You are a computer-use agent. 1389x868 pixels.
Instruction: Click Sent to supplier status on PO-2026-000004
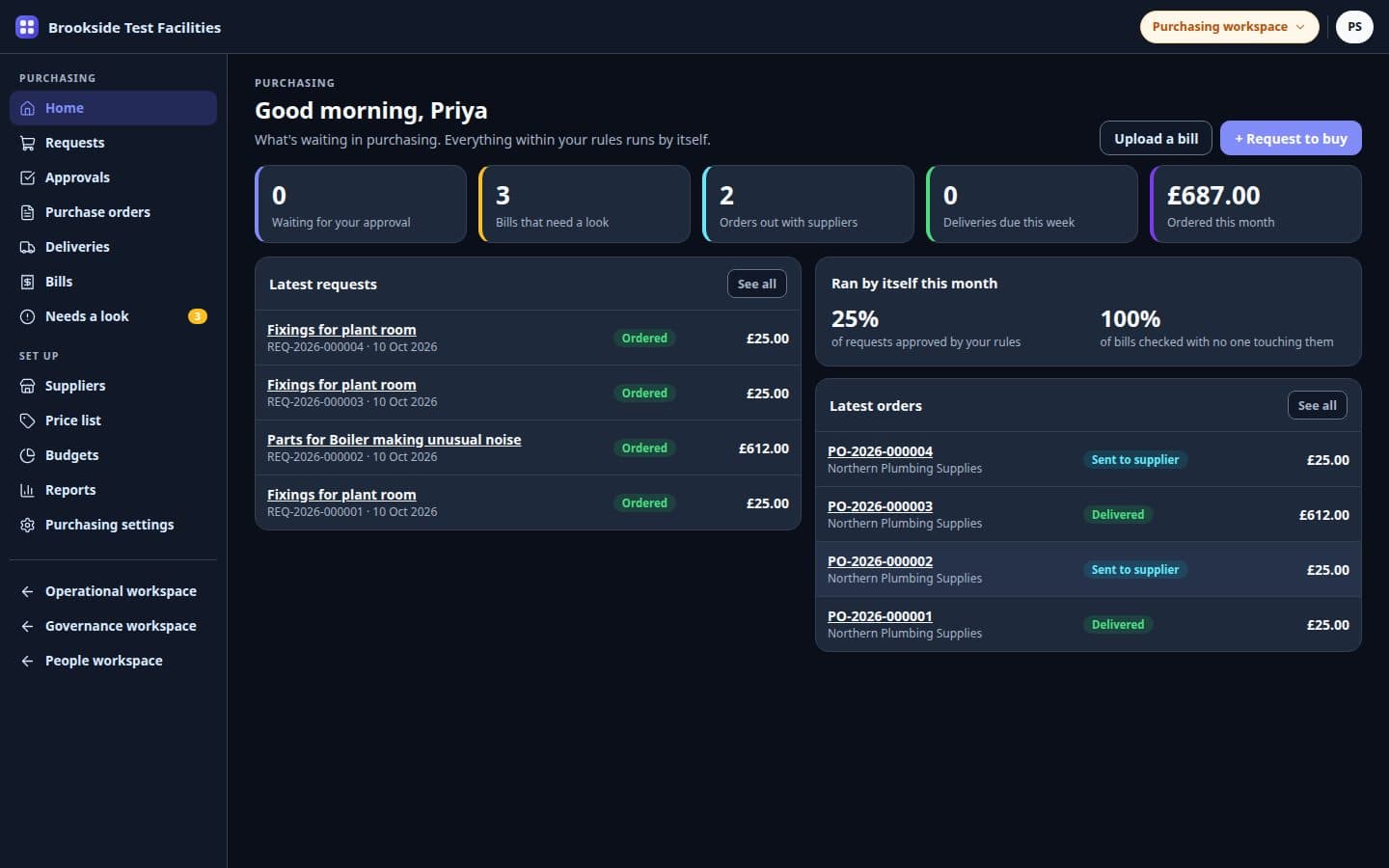(1135, 459)
